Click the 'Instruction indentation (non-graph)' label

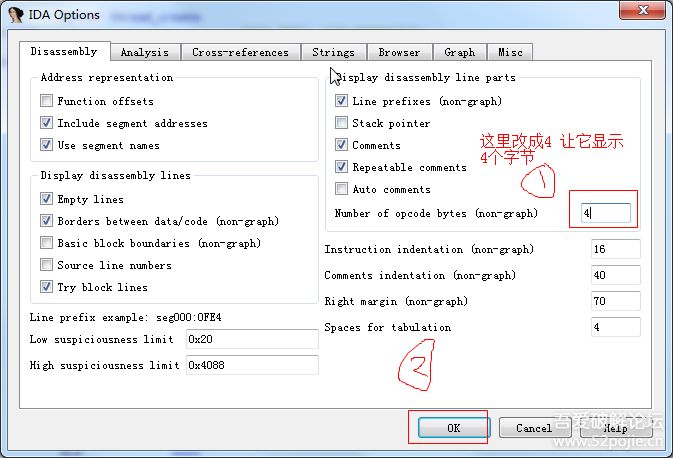429,249
